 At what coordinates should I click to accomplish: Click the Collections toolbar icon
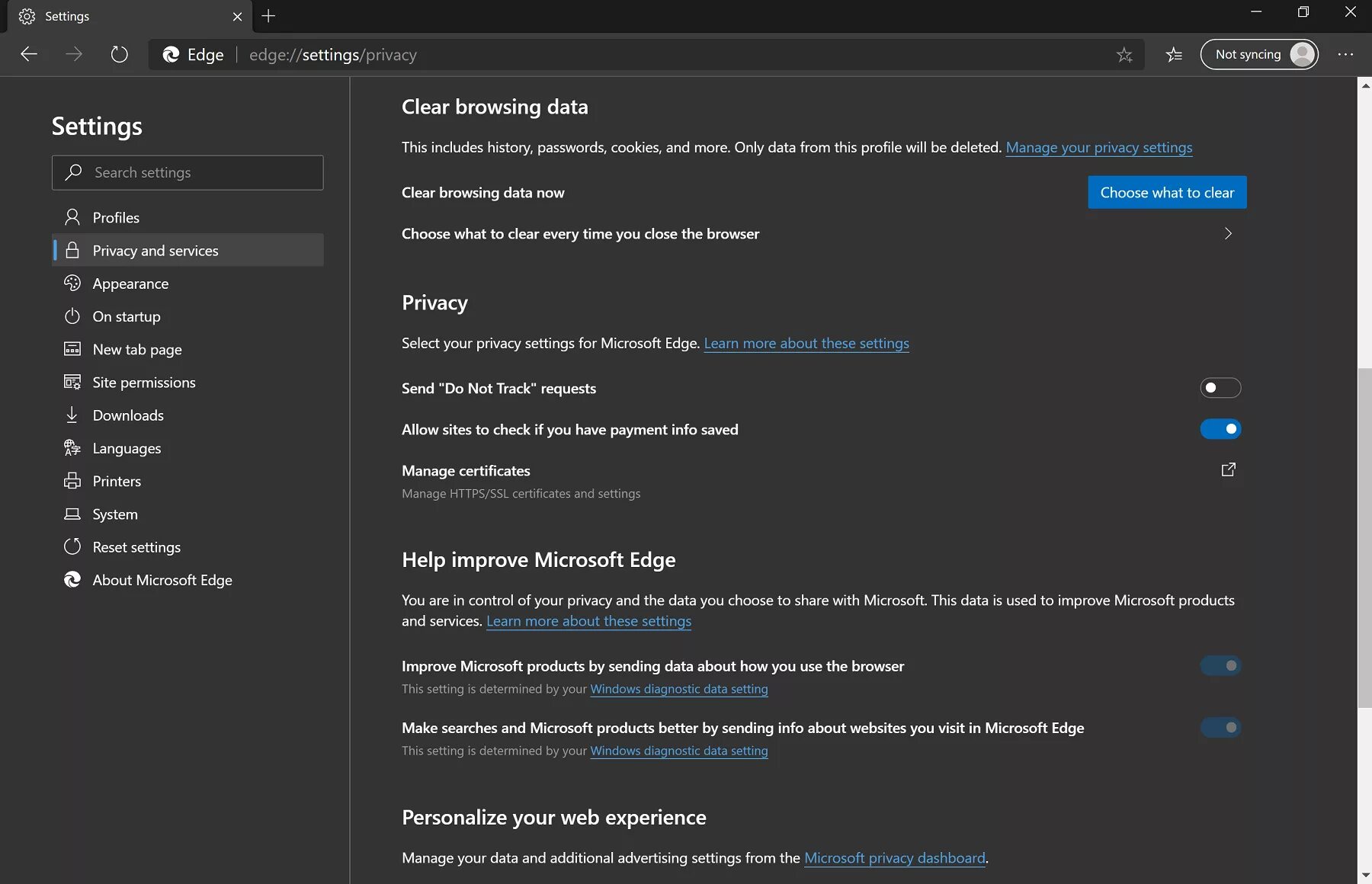click(x=1174, y=54)
